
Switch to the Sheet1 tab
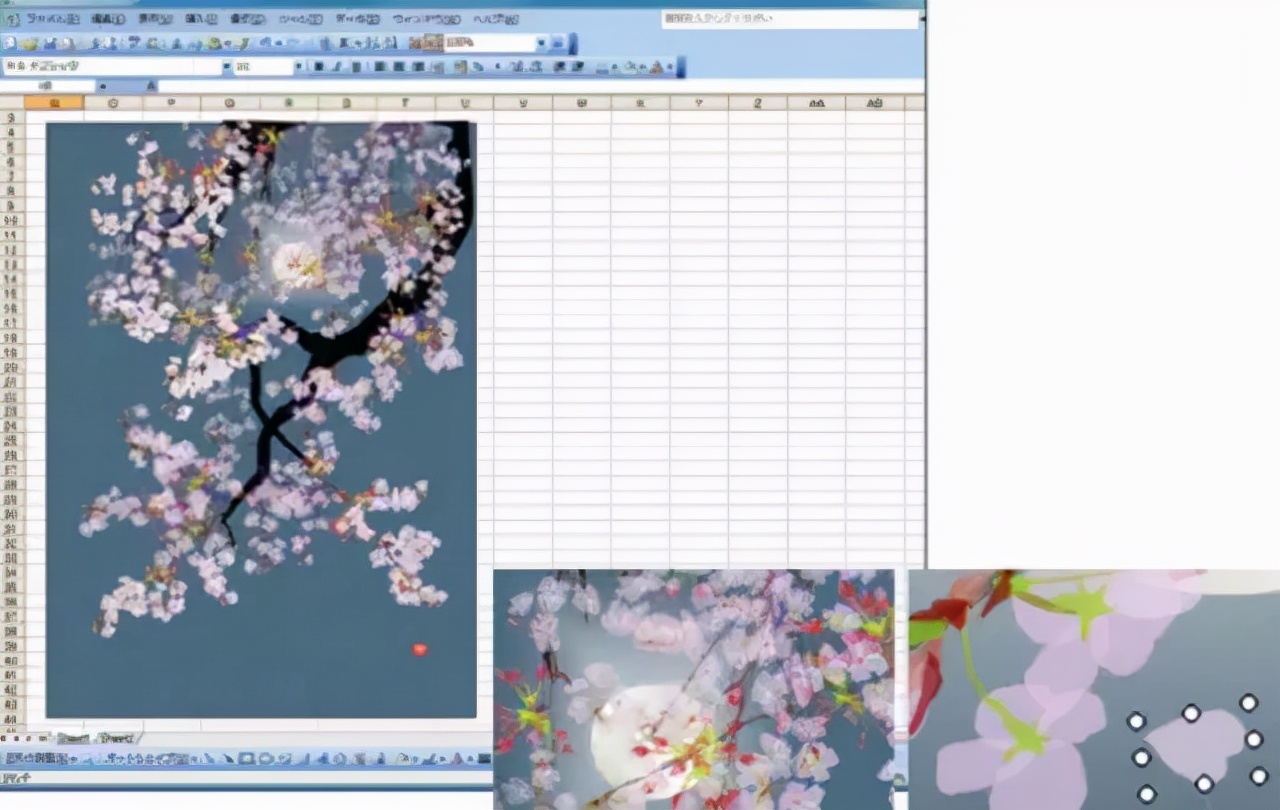pyautogui.click(x=73, y=738)
